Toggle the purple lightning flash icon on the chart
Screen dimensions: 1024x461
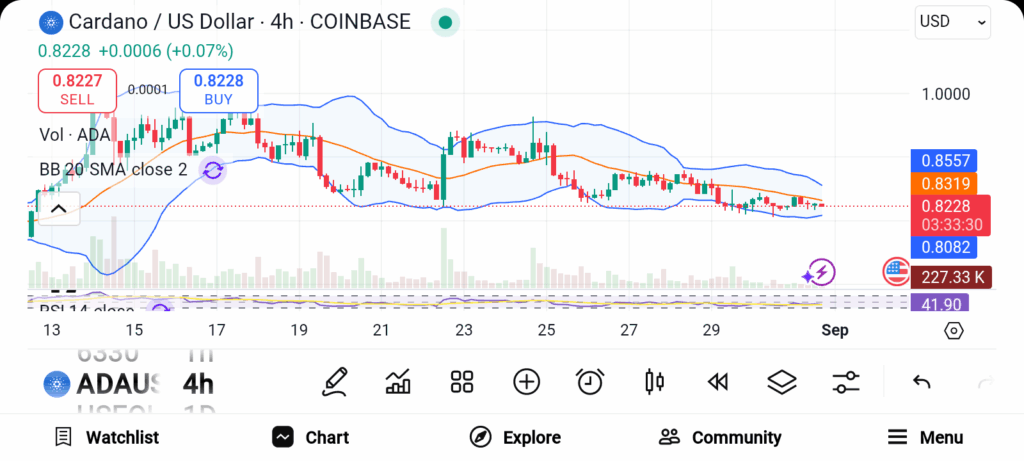820,271
